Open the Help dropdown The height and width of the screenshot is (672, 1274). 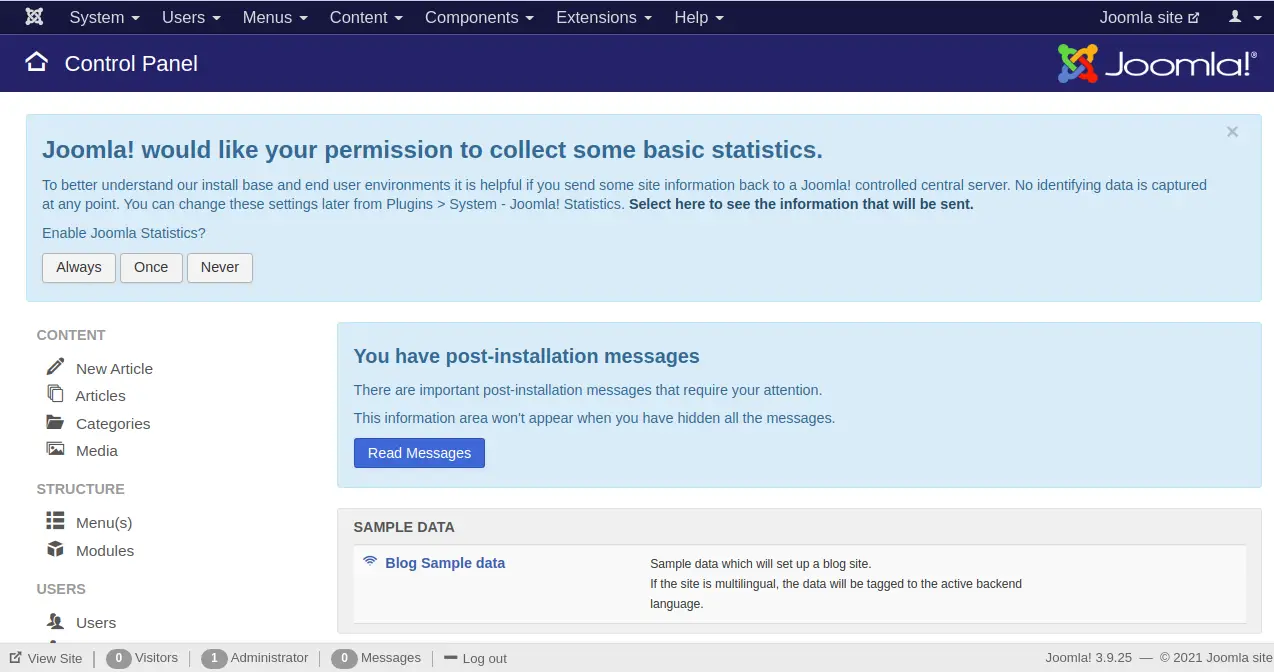699,17
